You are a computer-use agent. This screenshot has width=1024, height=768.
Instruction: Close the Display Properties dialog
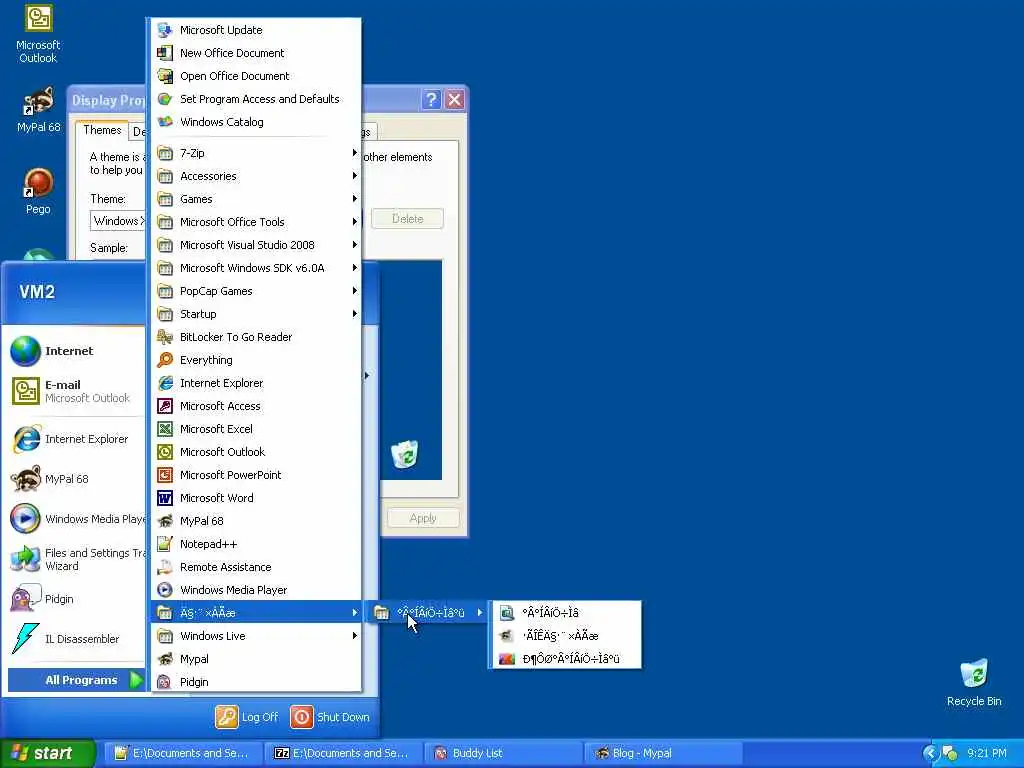(x=455, y=100)
